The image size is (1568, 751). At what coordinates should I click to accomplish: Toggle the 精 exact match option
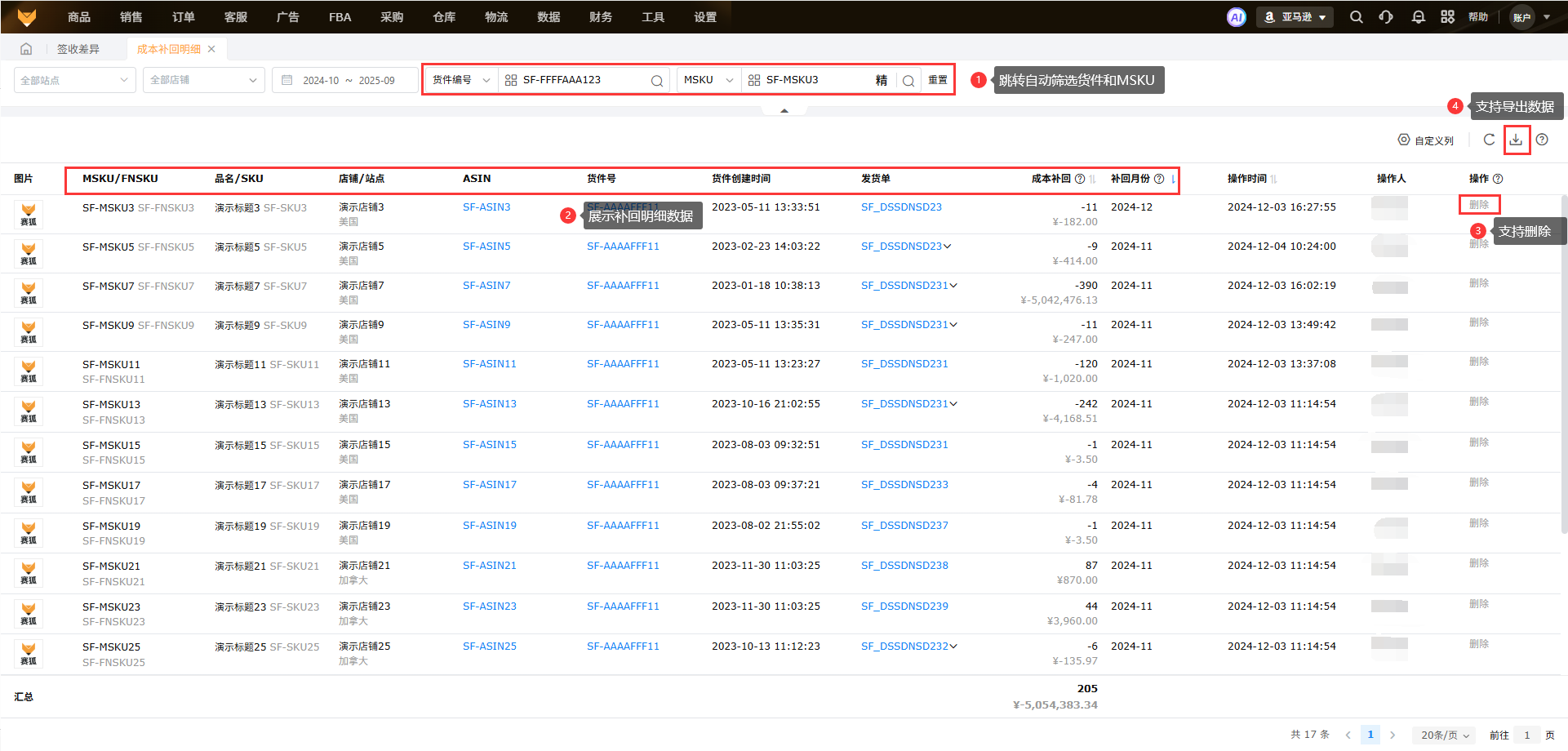coord(882,81)
